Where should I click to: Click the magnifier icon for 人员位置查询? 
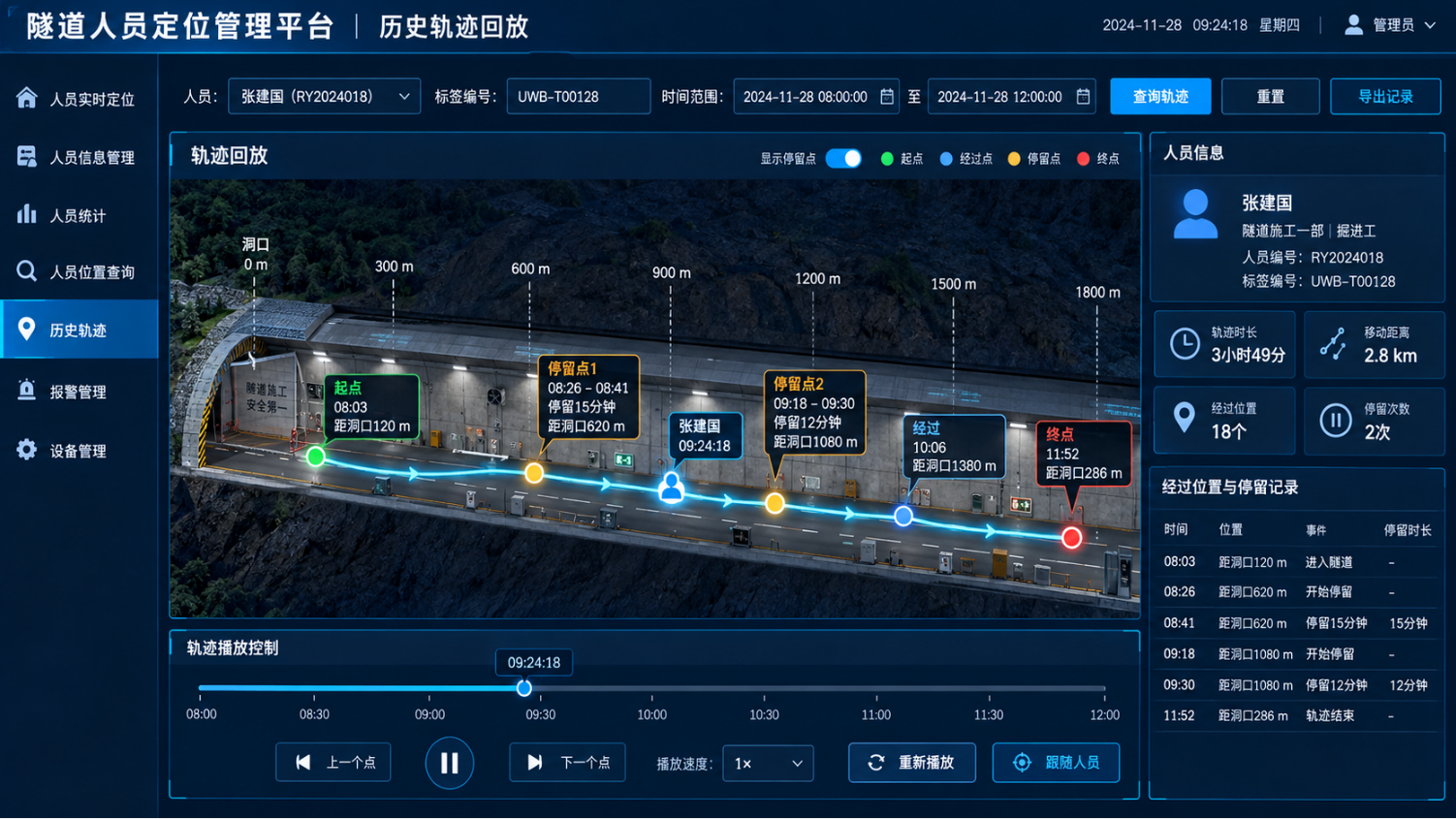coord(26,271)
